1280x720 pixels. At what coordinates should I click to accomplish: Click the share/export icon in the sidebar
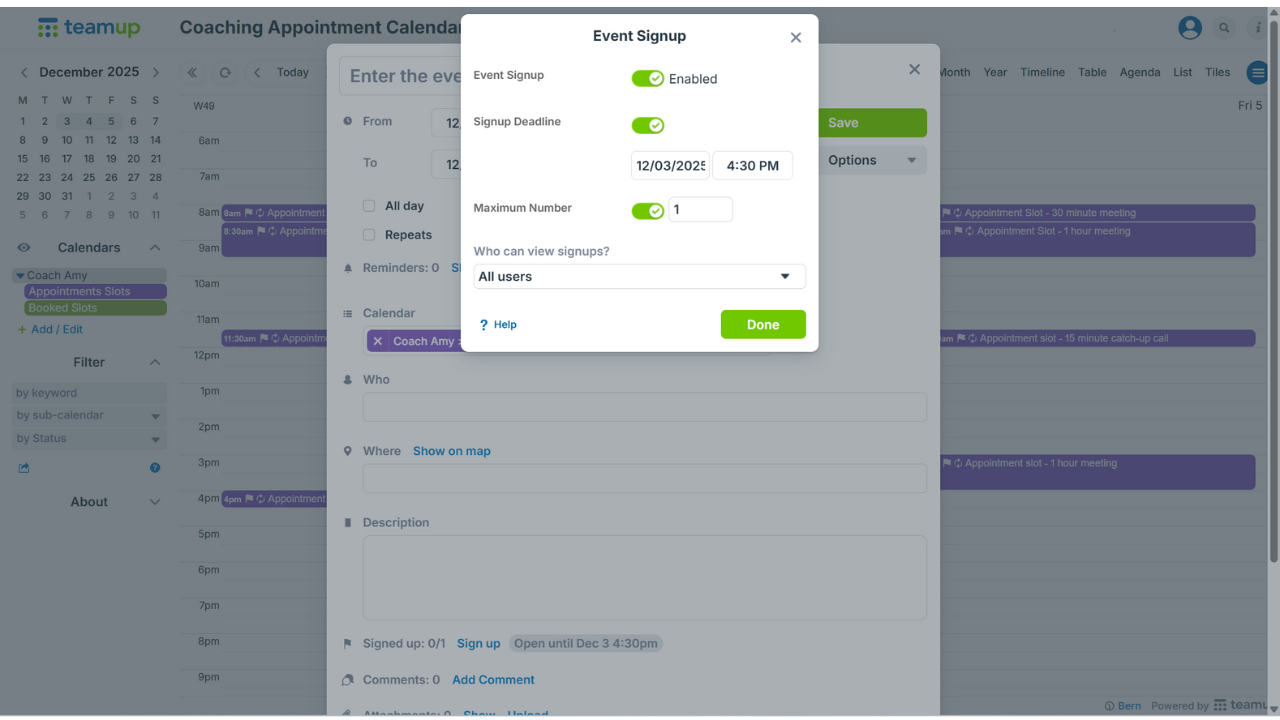(x=22, y=467)
